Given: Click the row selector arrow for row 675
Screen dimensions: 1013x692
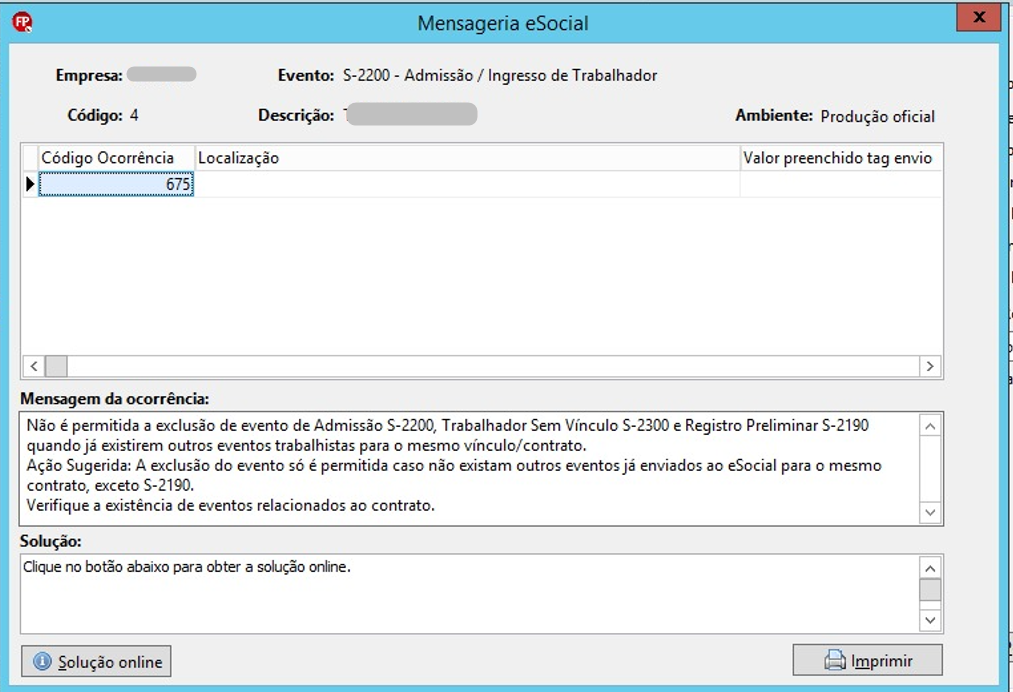Looking at the screenshot, I should (30, 184).
